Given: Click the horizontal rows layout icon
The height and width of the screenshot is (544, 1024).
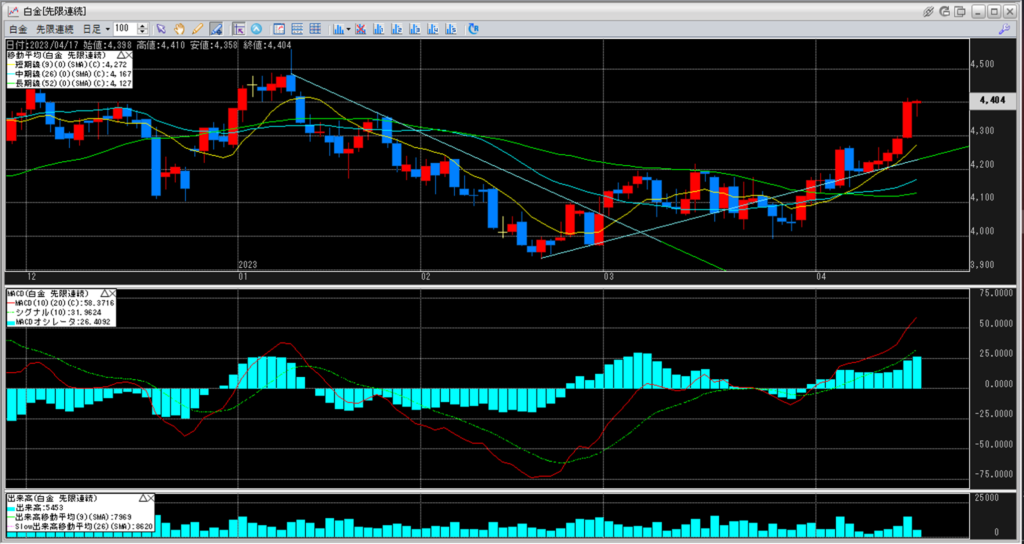Looking at the screenshot, I should click(x=297, y=29).
